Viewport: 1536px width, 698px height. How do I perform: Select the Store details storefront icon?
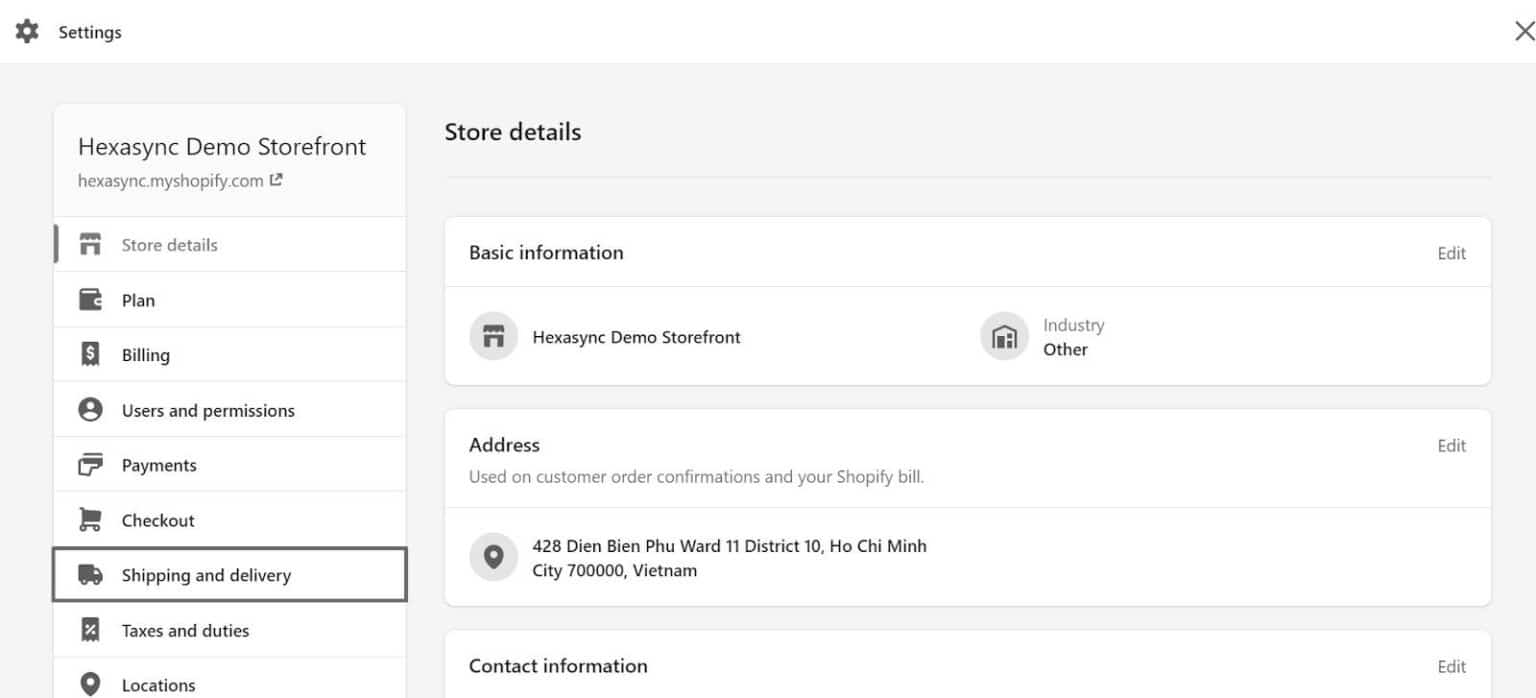[89, 243]
